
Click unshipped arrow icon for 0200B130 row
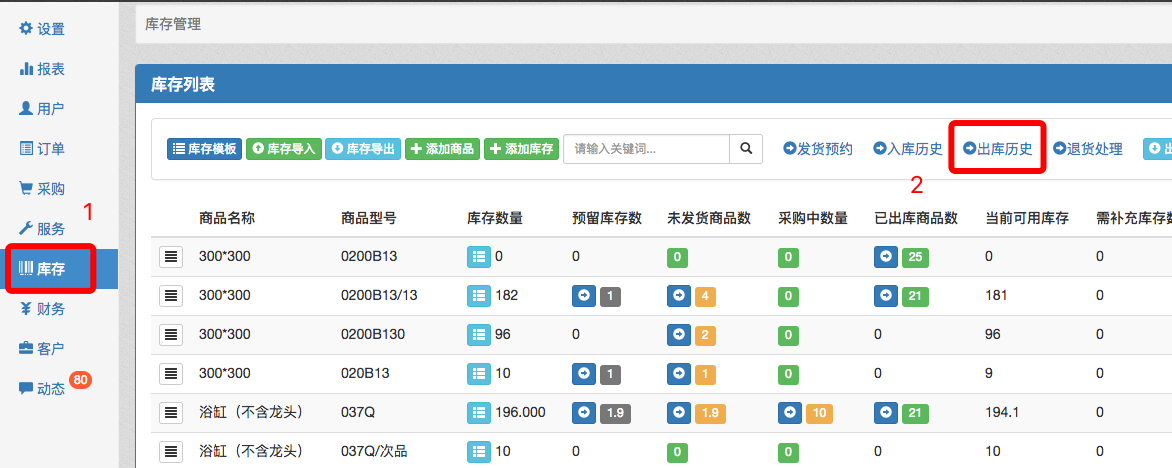point(679,334)
